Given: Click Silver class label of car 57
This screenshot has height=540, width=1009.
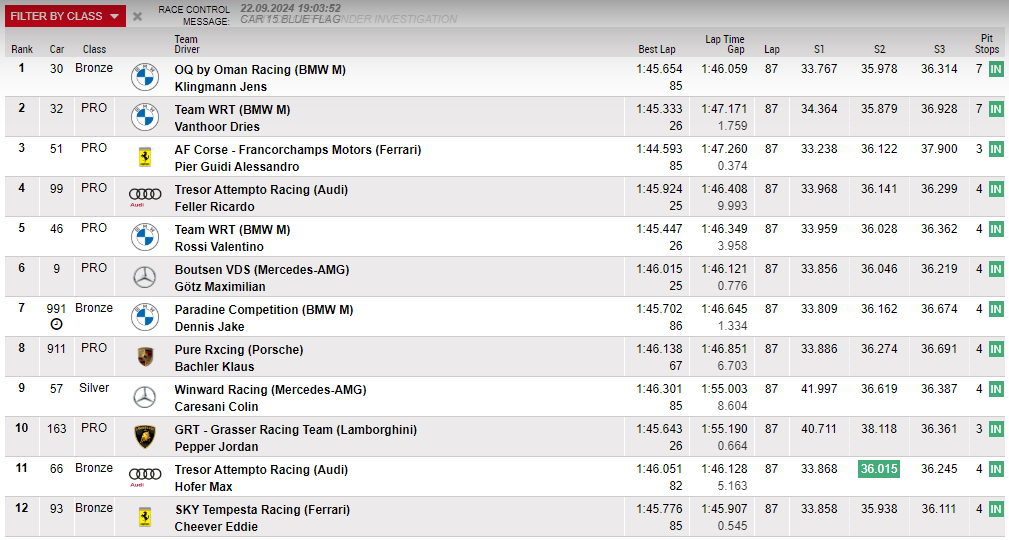Looking at the screenshot, I should tap(94, 387).
